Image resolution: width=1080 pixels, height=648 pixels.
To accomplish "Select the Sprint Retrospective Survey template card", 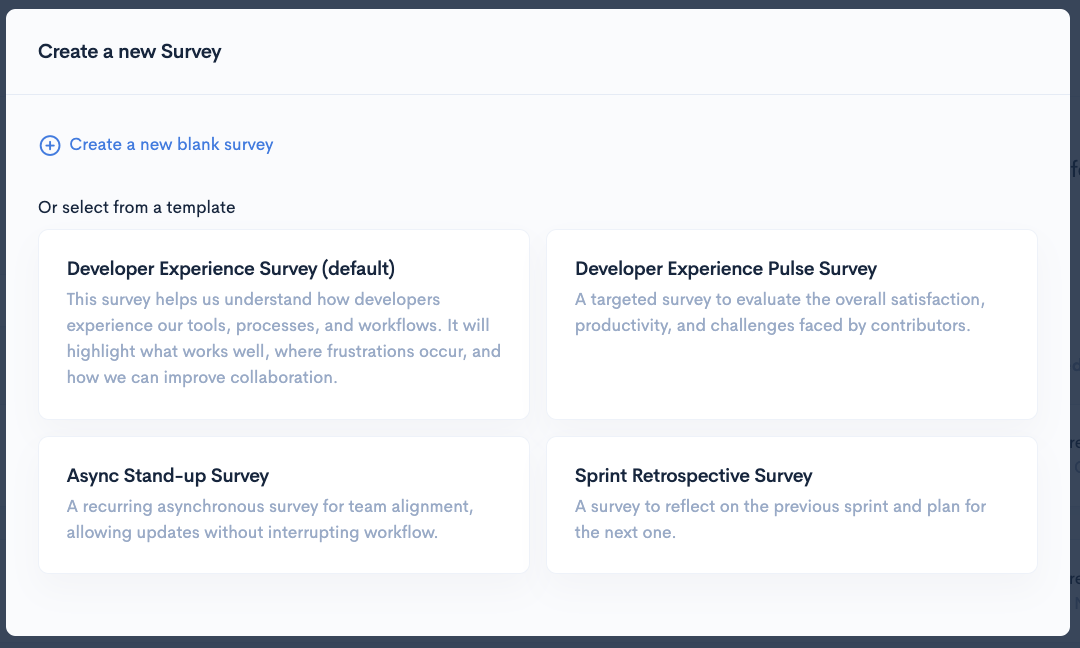I will tap(791, 504).
